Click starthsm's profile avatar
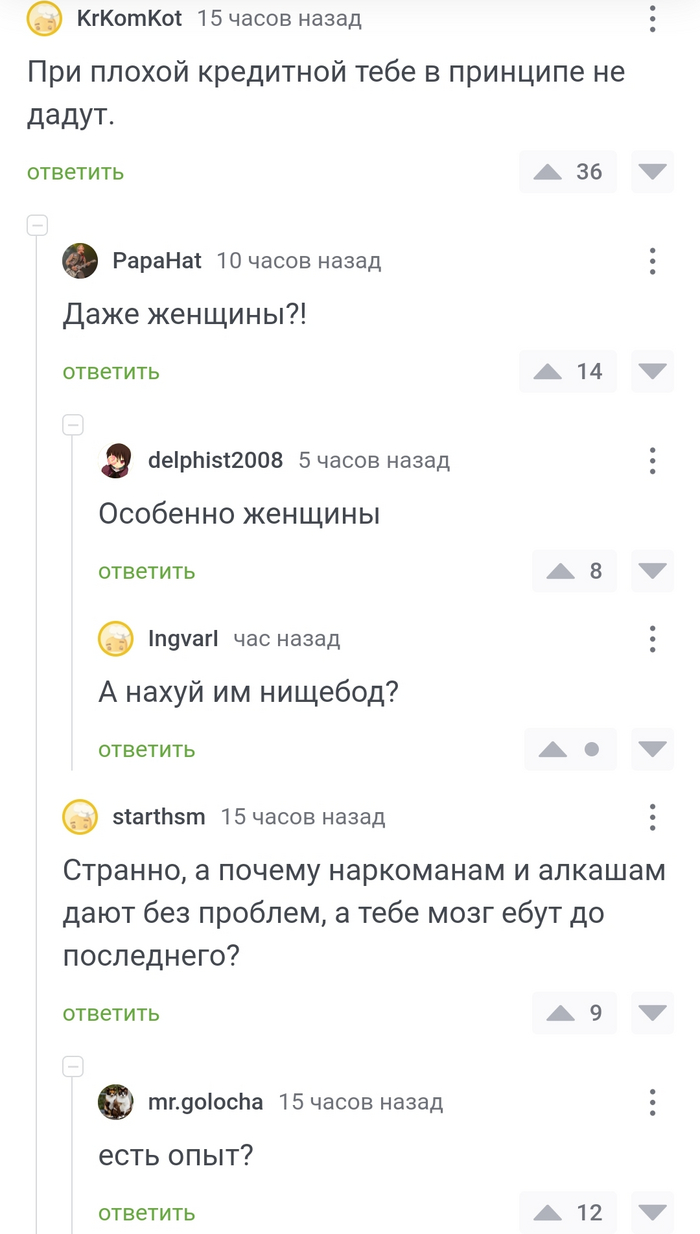Screen dimensions: 700x1234 (x=80, y=816)
